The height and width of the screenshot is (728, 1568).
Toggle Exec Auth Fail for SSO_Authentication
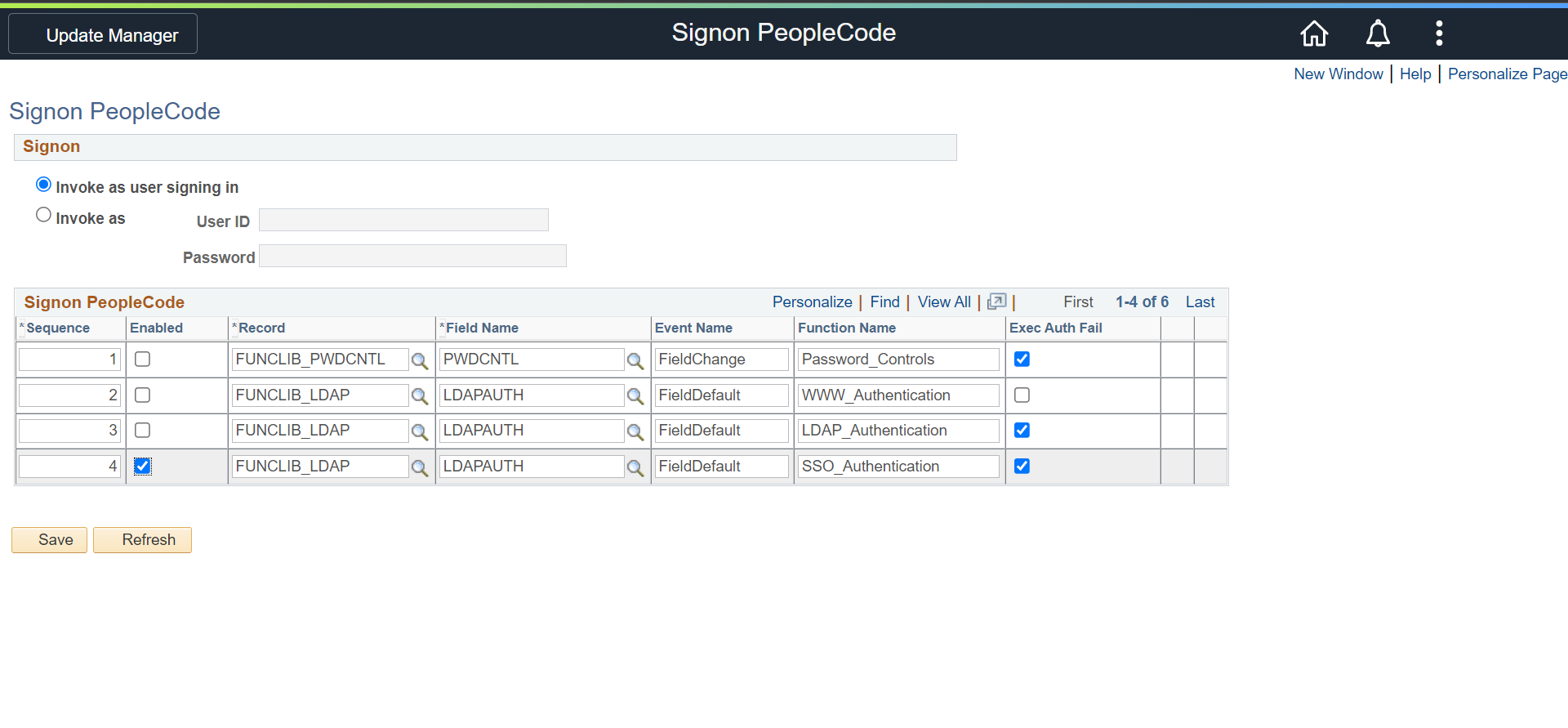(x=1022, y=466)
